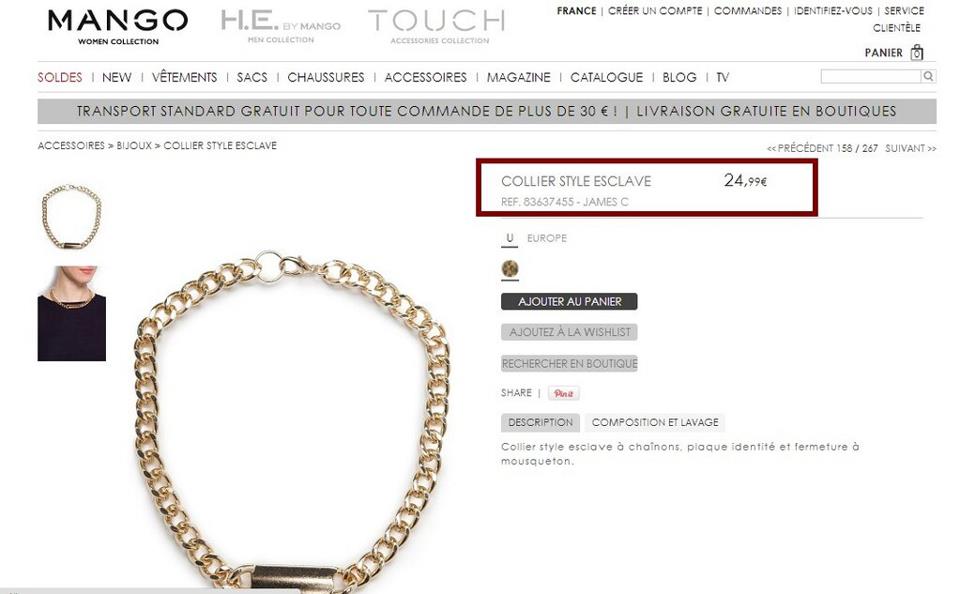Share via the Pin it button

(x=563, y=393)
